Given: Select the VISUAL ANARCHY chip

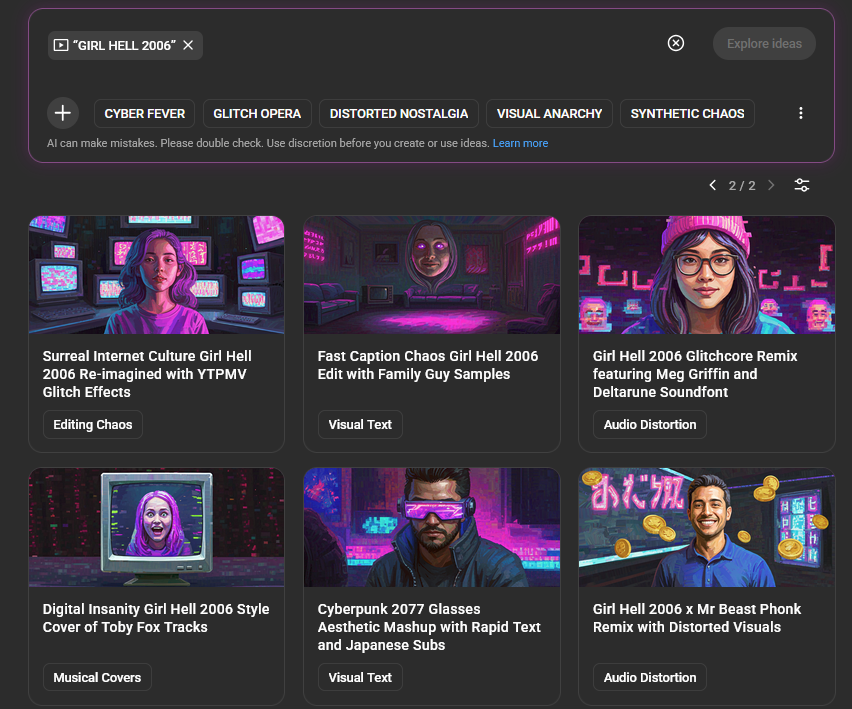Looking at the screenshot, I should 549,114.
